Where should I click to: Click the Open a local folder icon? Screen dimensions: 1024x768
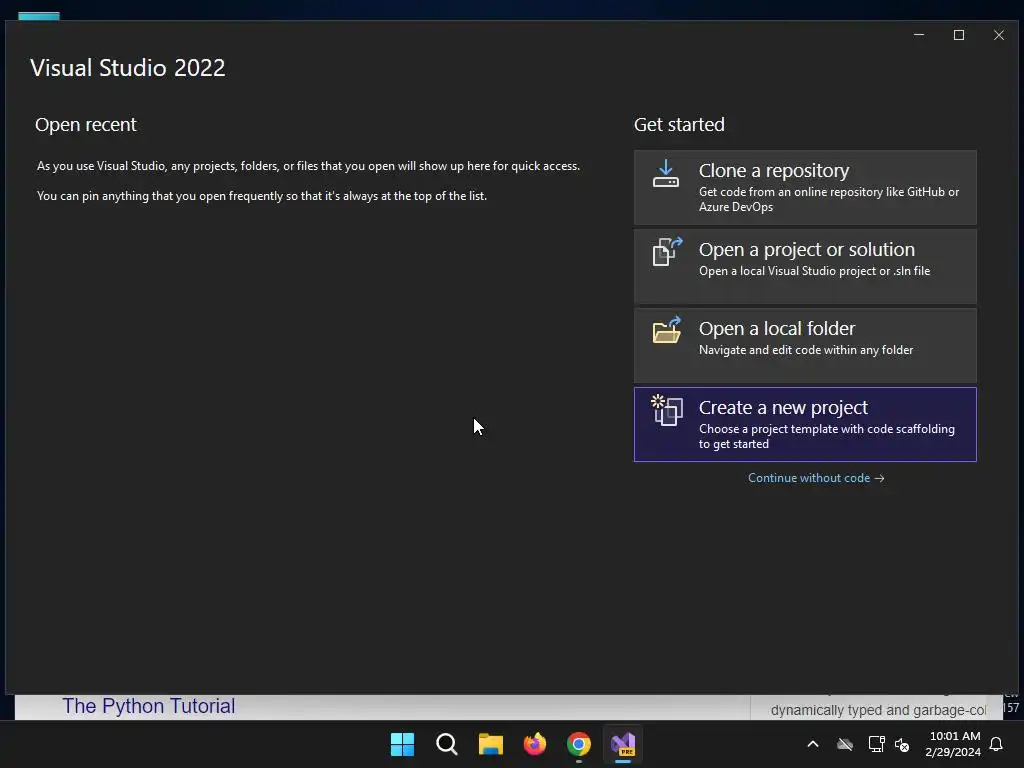pyautogui.click(x=667, y=330)
